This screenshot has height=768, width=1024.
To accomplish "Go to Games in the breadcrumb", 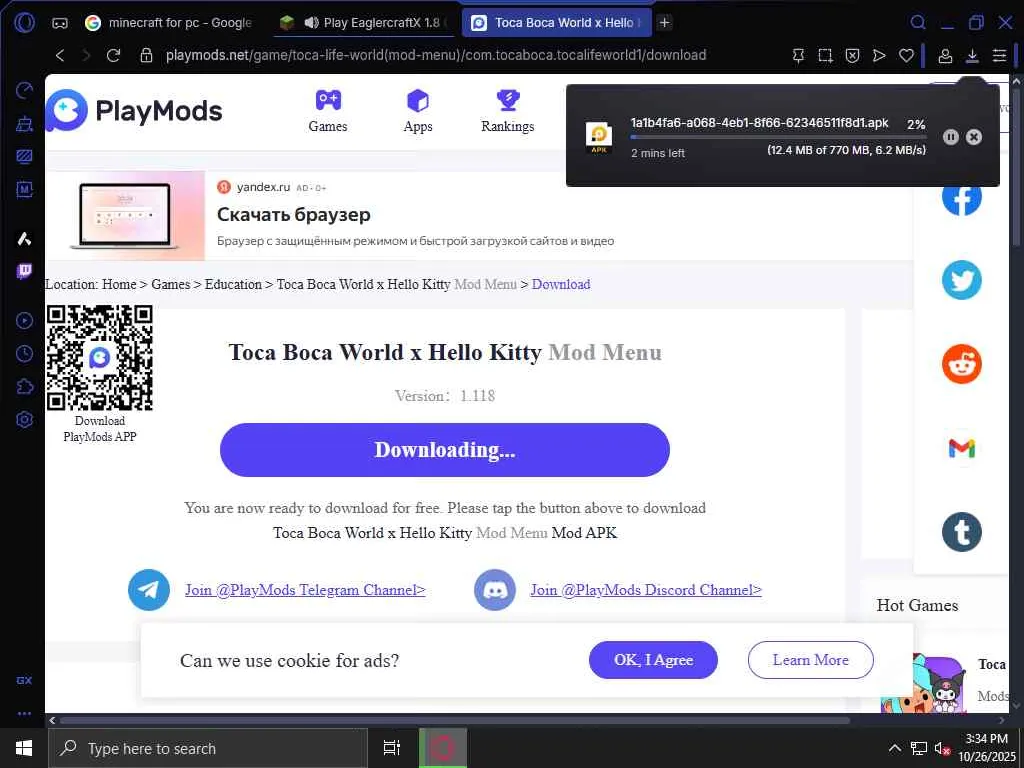I will click(x=170, y=284).
